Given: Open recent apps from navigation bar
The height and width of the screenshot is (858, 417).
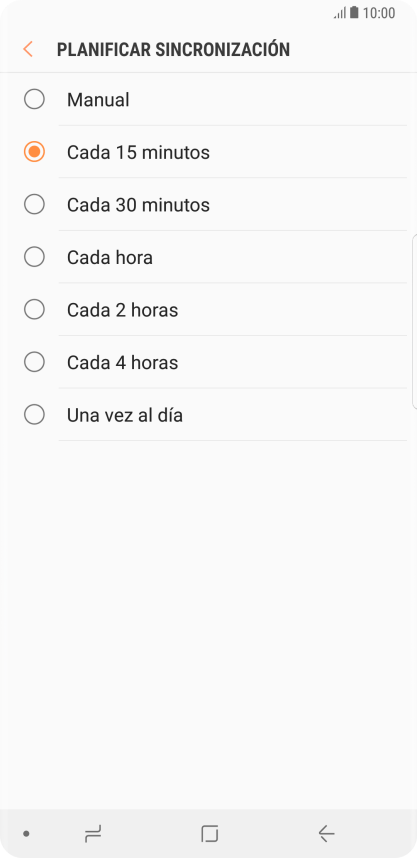Looking at the screenshot, I should (93, 834).
